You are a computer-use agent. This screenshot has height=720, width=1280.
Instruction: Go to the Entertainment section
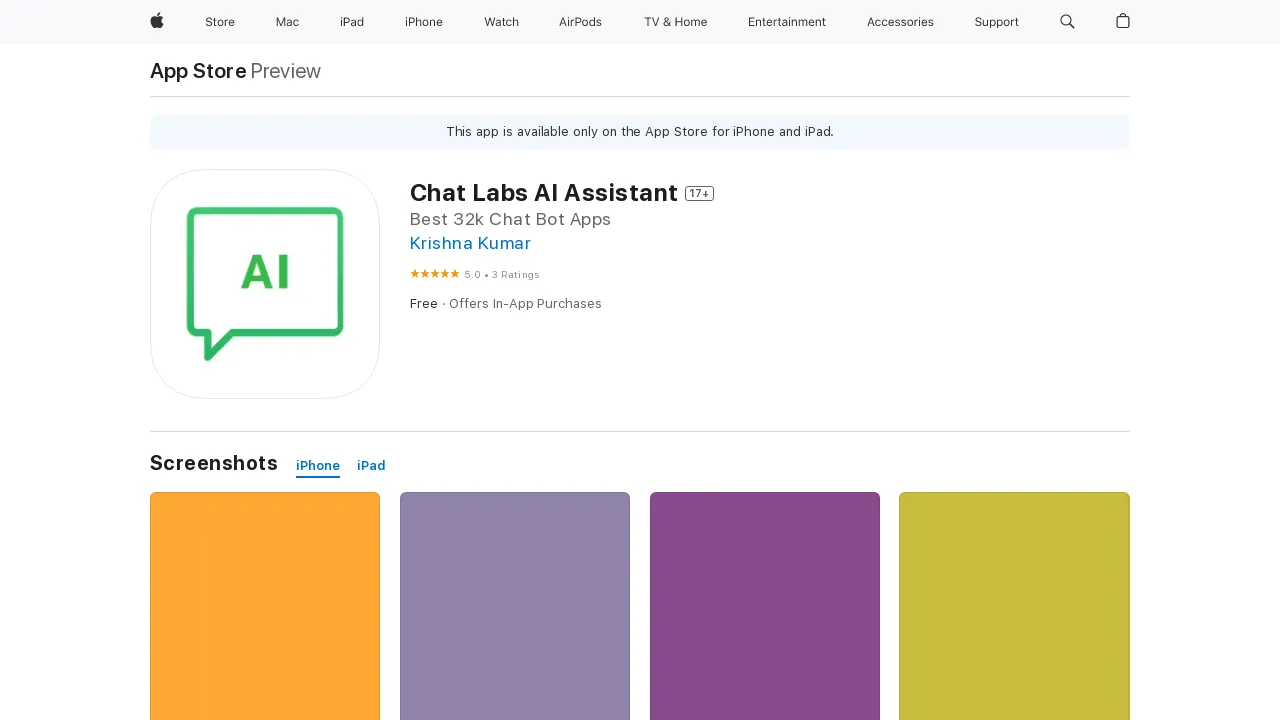click(x=787, y=22)
